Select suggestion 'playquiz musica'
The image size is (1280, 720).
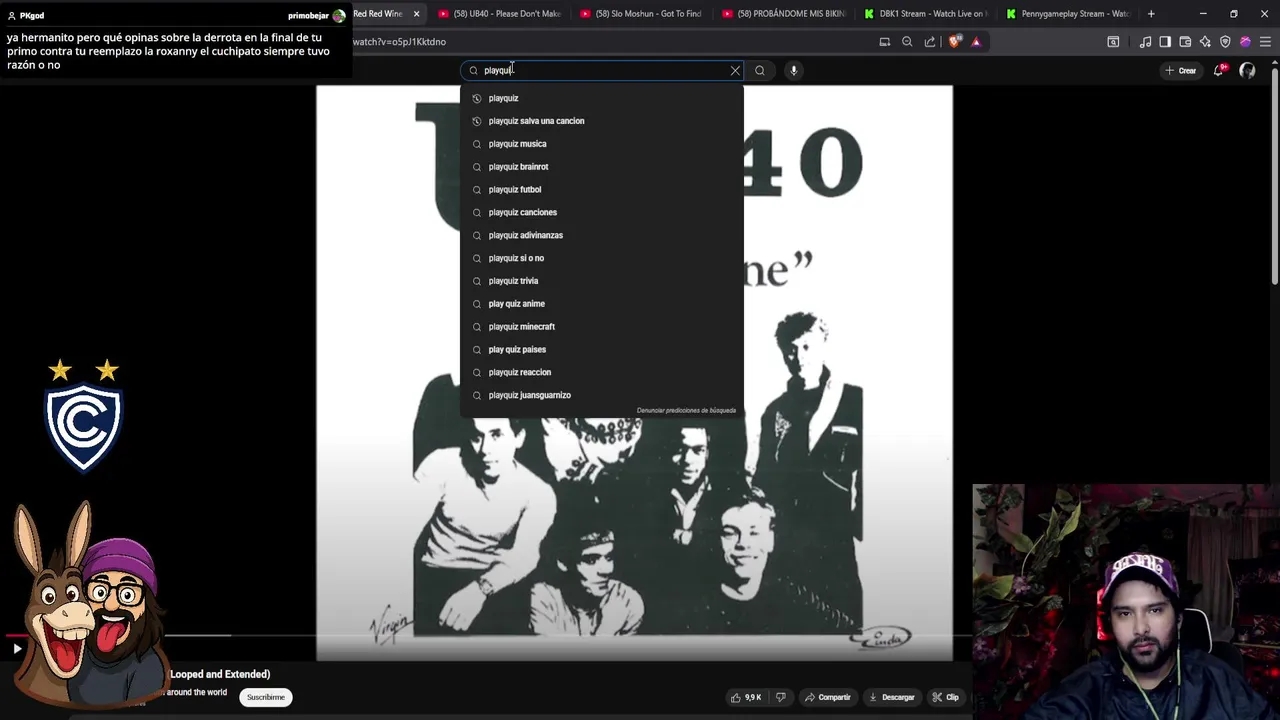tap(602, 144)
